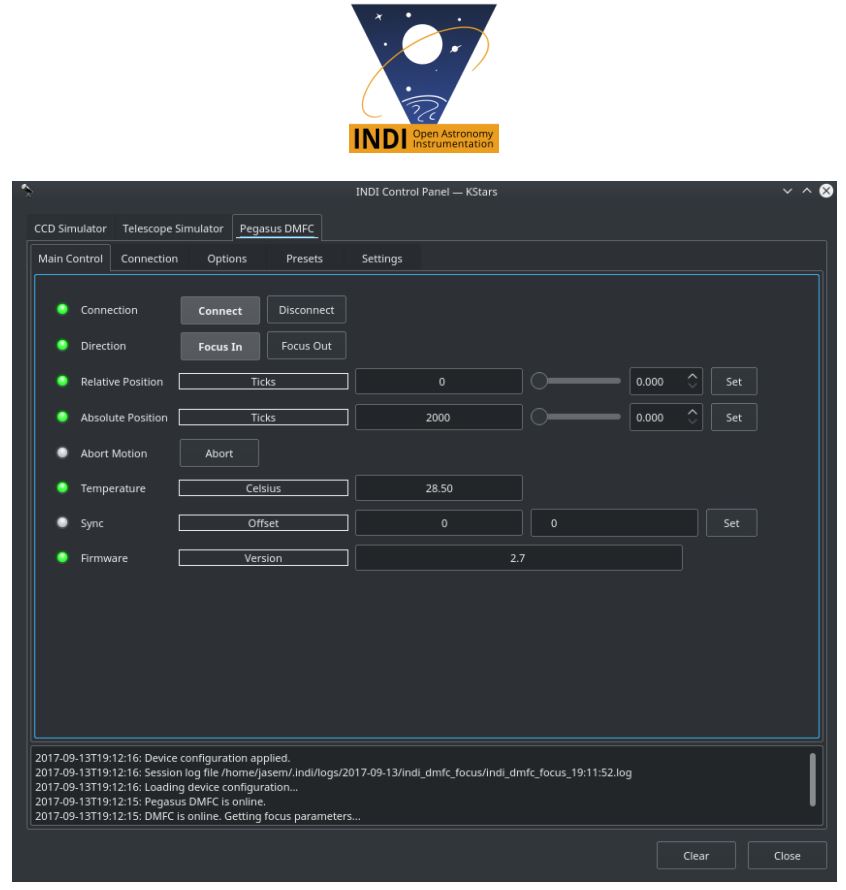The width and height of the screenshot is (846, 890).
Task: Close the INDI Control Panel window
Action: pyautogui.click(x=826, y=191)
